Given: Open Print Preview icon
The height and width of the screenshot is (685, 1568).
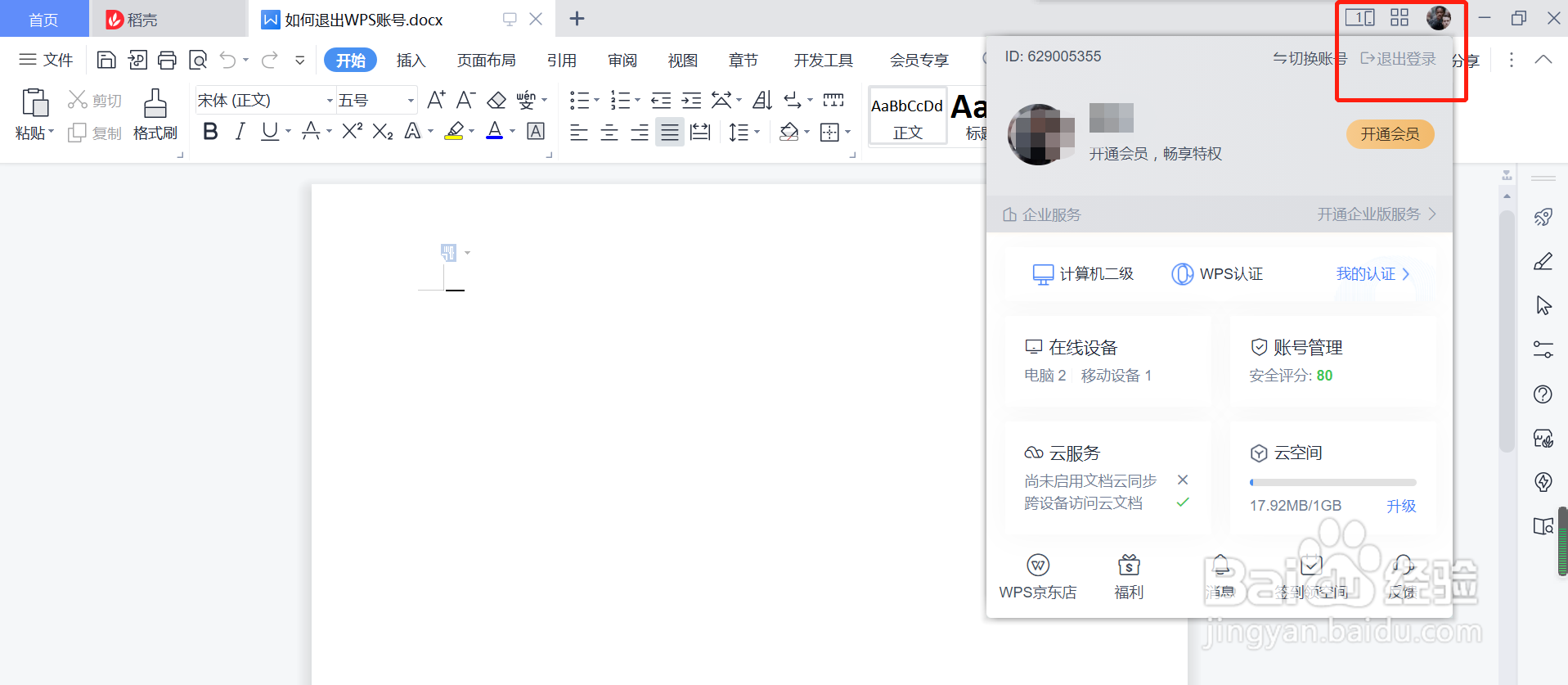Looking at the screenshot, I should (198, 60).
